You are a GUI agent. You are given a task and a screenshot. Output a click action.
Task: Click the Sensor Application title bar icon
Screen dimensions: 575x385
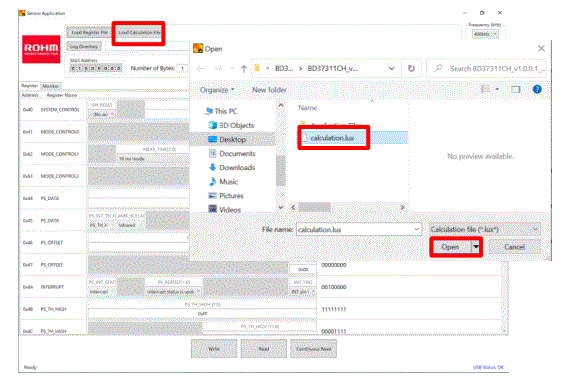pos(22,13)
